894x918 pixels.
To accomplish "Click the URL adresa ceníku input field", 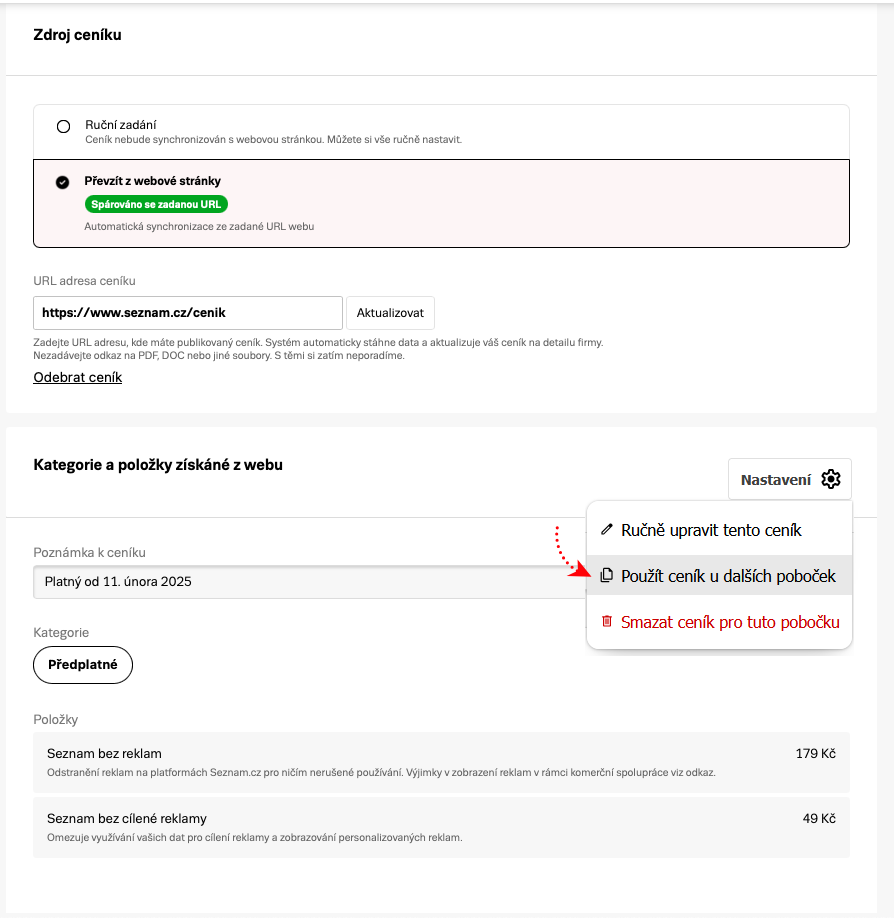I will click(x=188, y=313).
